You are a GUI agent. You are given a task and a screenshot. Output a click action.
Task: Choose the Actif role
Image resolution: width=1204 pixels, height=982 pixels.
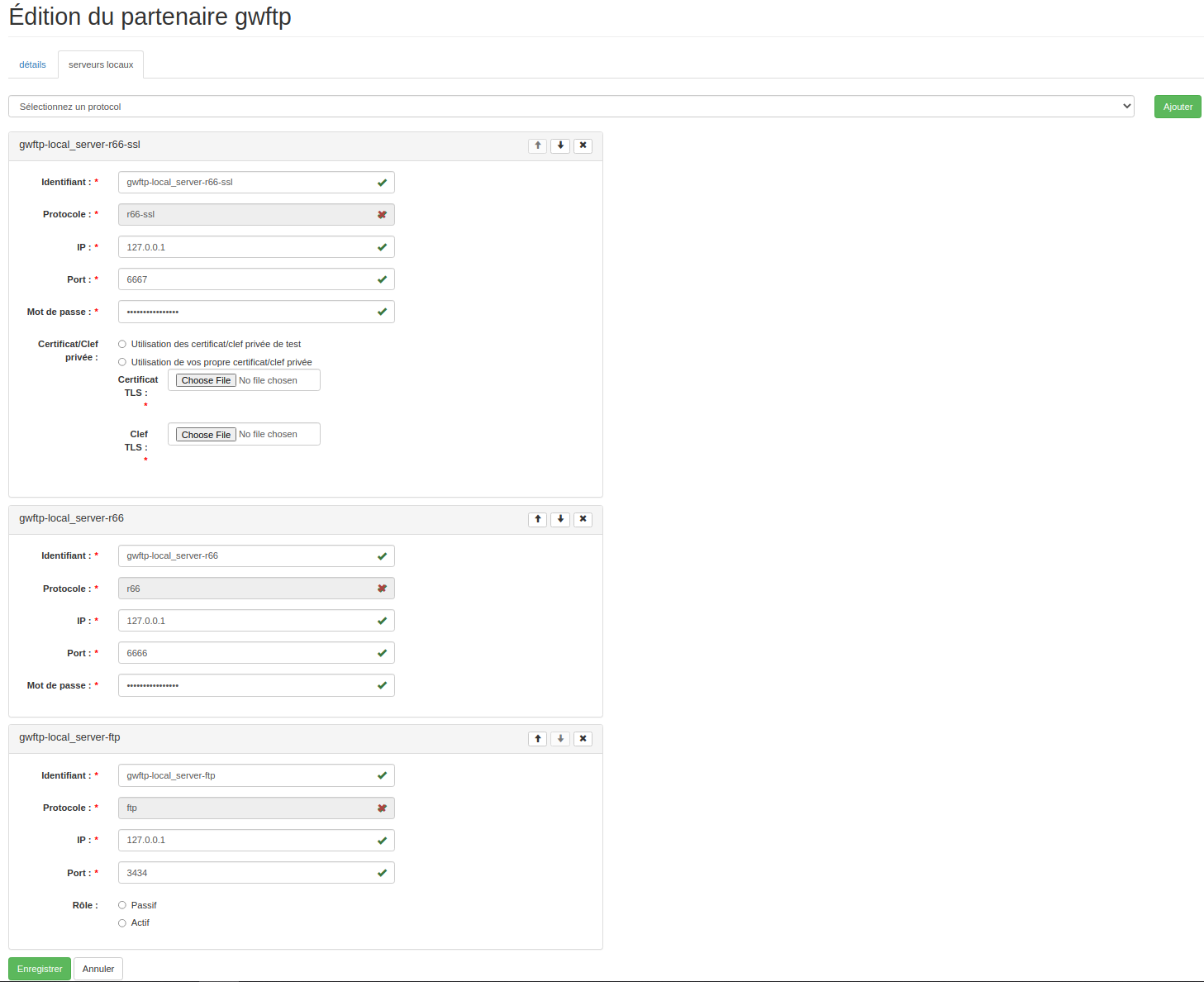[122, 922]
